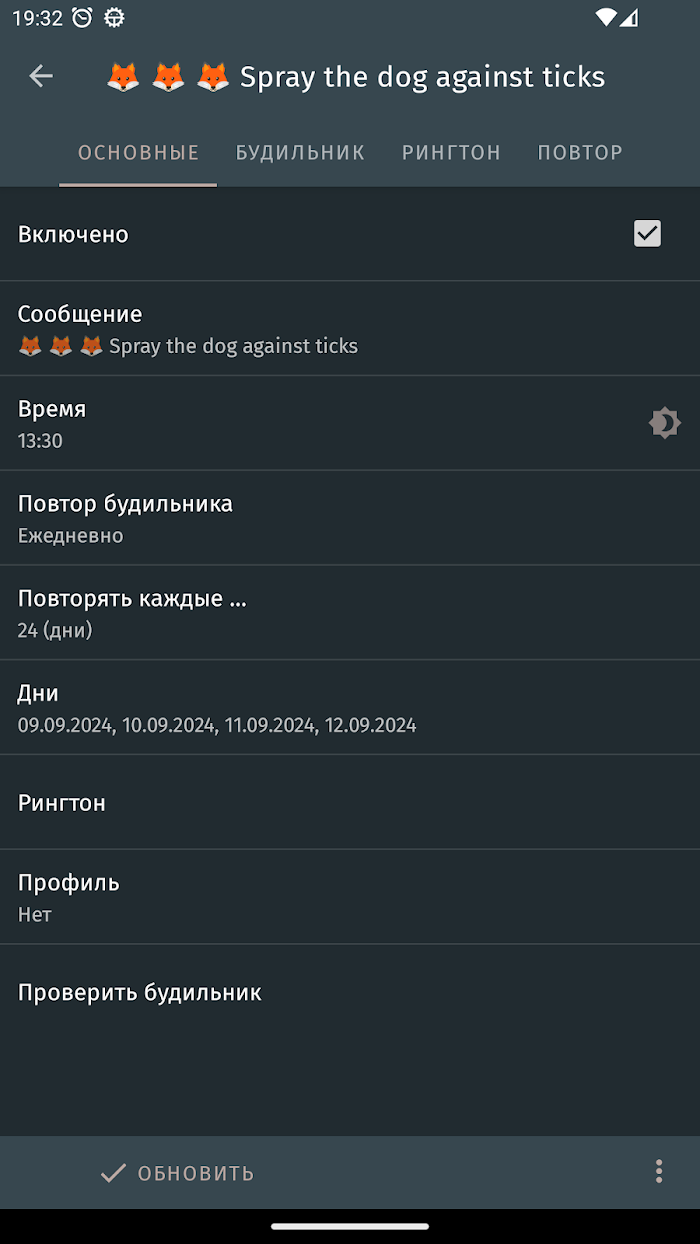Open the Профиль setting showing Нет

(350, 897)
